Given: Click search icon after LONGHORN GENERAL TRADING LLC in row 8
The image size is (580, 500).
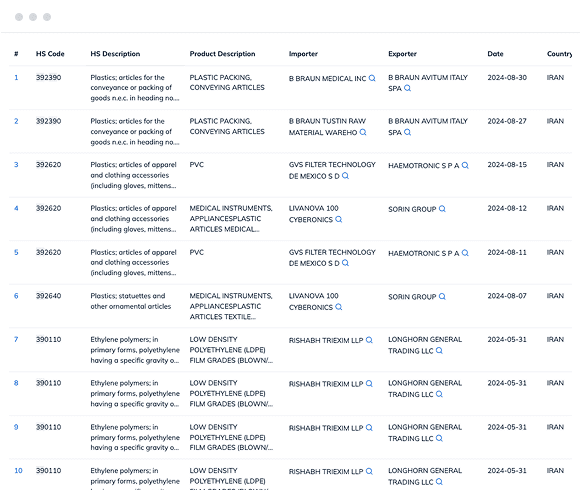Looking at the screenshot, I should coord(439,394).
